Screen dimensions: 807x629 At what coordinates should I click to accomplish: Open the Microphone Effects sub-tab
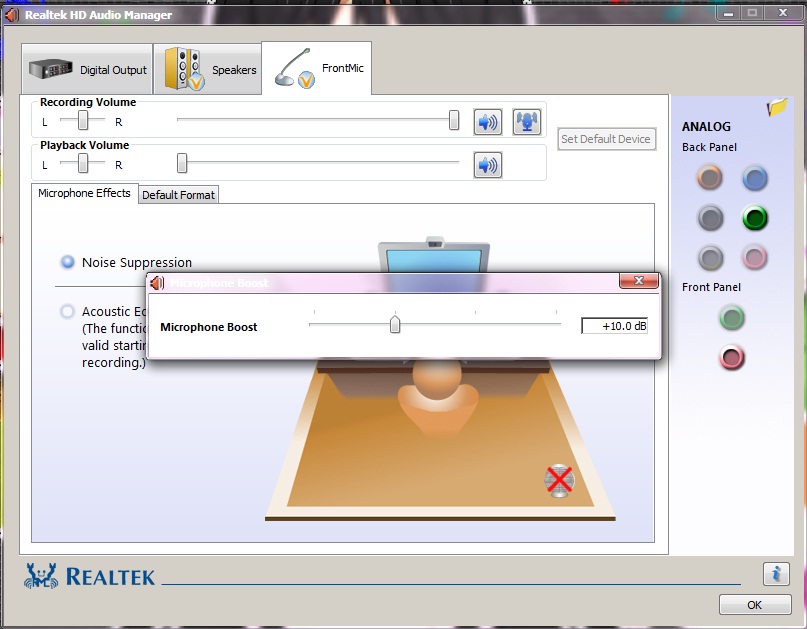84,193
